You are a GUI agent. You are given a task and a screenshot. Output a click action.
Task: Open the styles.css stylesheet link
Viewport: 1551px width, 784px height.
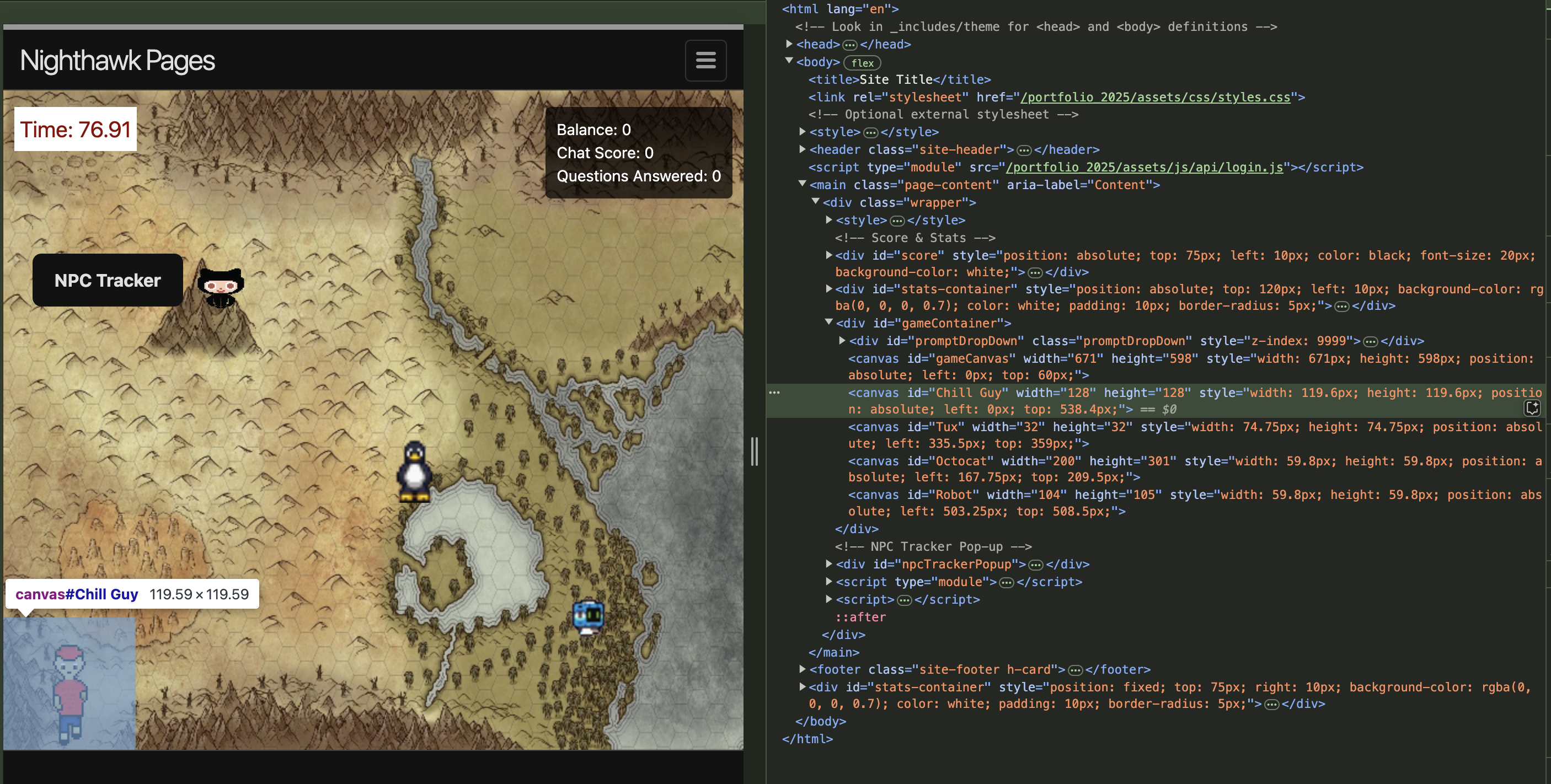1155,97
